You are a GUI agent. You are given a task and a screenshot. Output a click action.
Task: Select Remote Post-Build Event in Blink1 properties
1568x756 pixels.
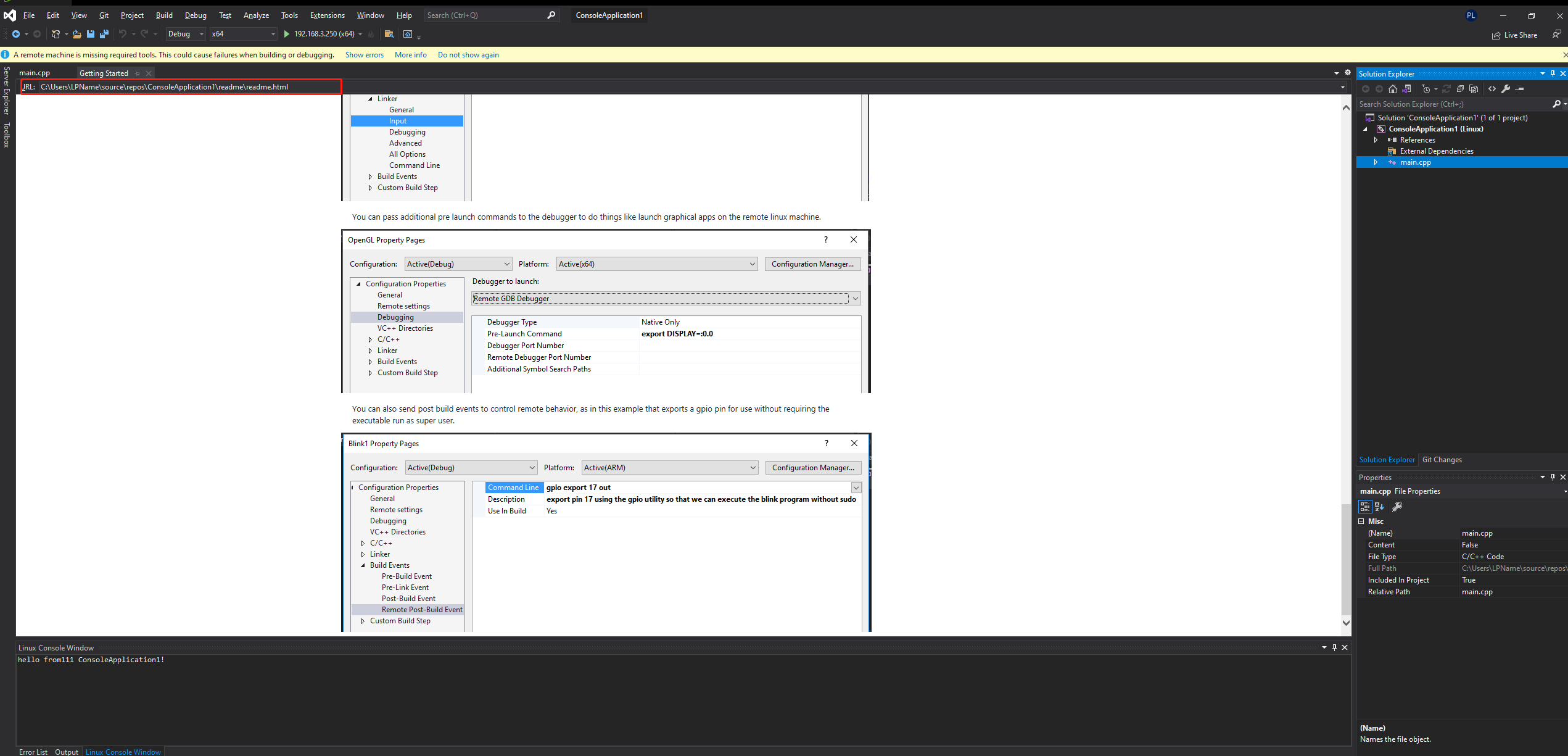coord(422,609)
